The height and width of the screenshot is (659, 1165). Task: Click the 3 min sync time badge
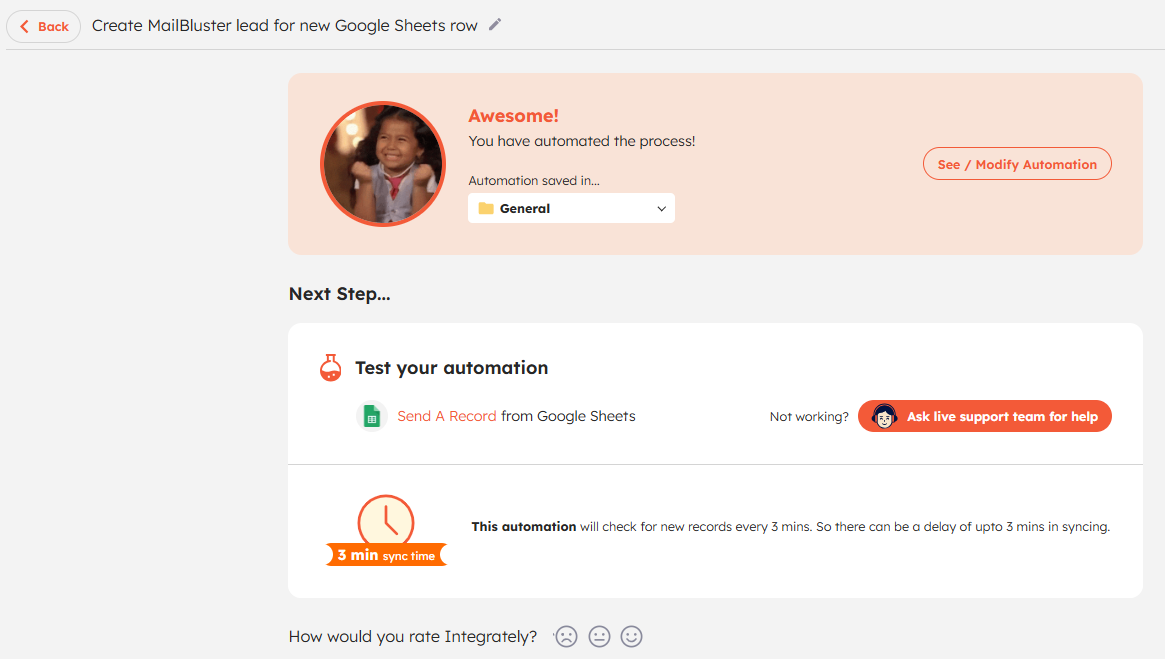[386, 555]
